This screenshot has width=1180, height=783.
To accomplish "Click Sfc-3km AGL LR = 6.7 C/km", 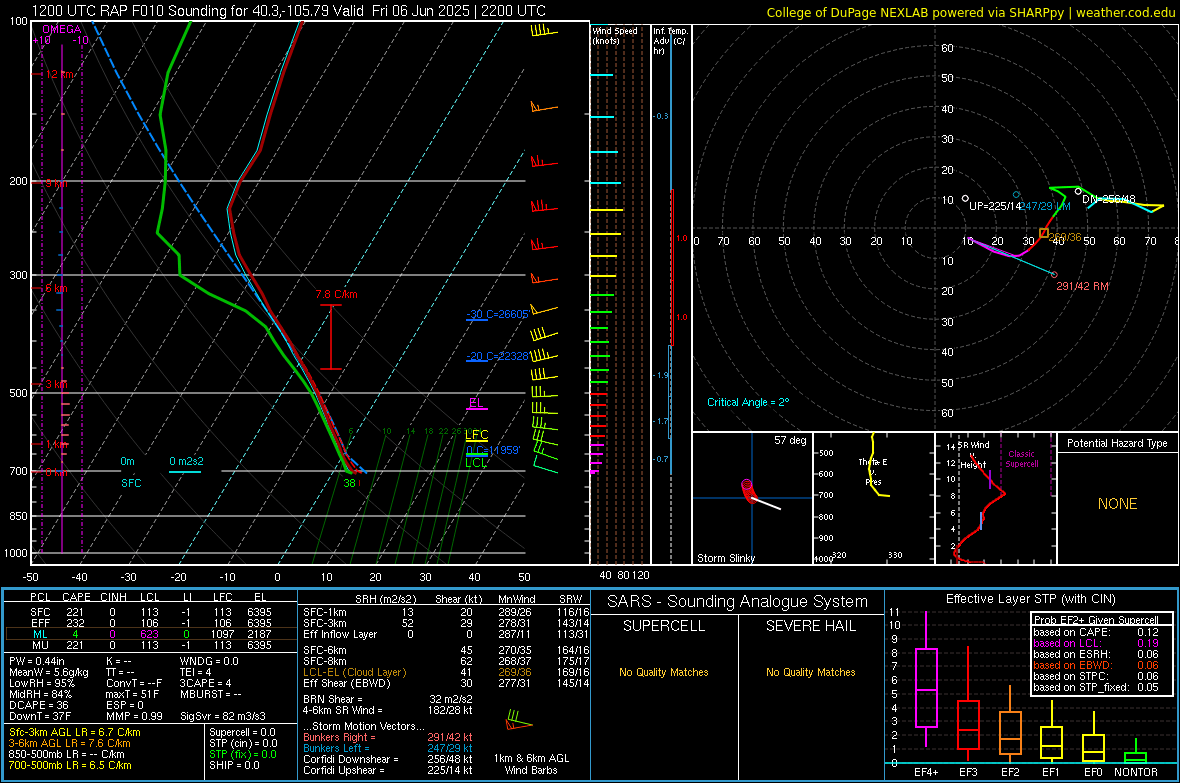I will click(x=75, y=732).
